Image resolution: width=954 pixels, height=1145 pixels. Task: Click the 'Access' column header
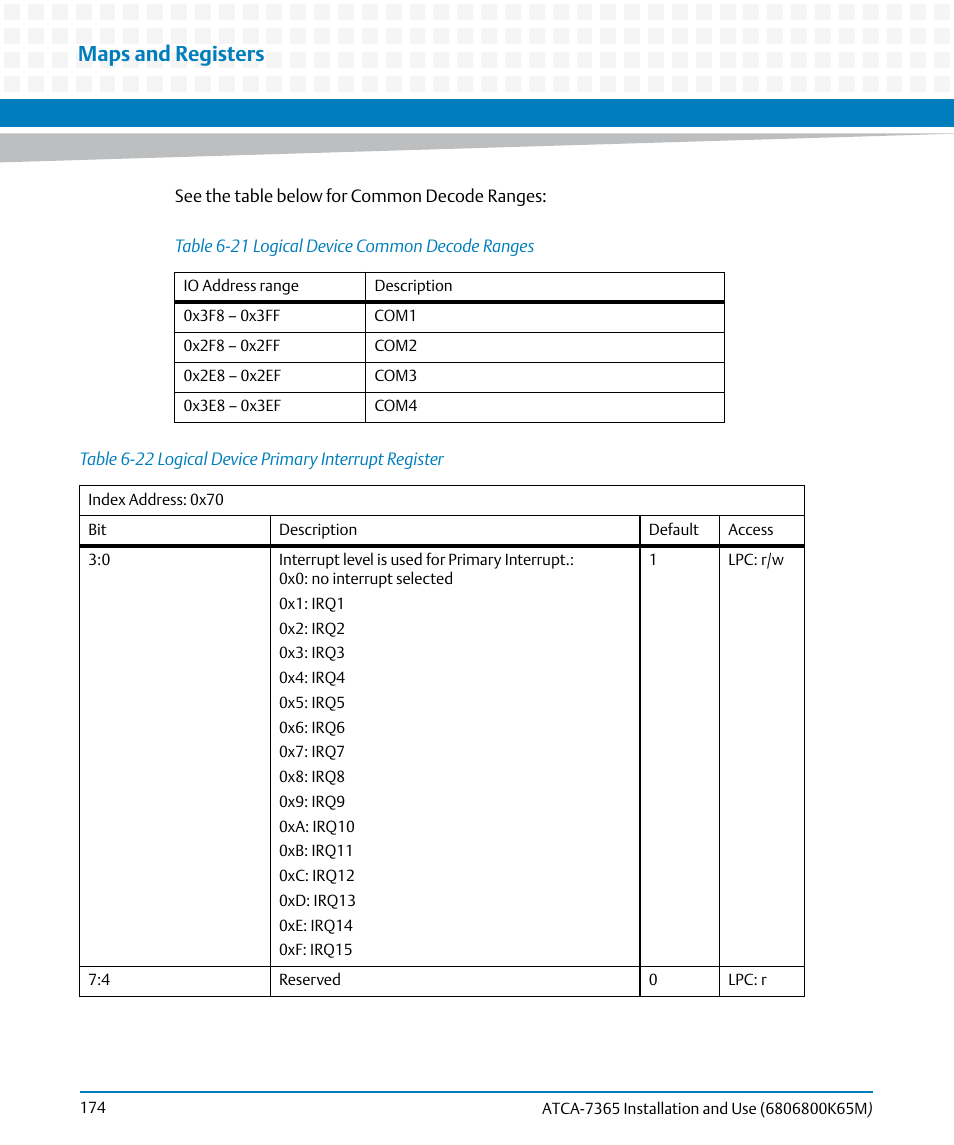[762, 530]
